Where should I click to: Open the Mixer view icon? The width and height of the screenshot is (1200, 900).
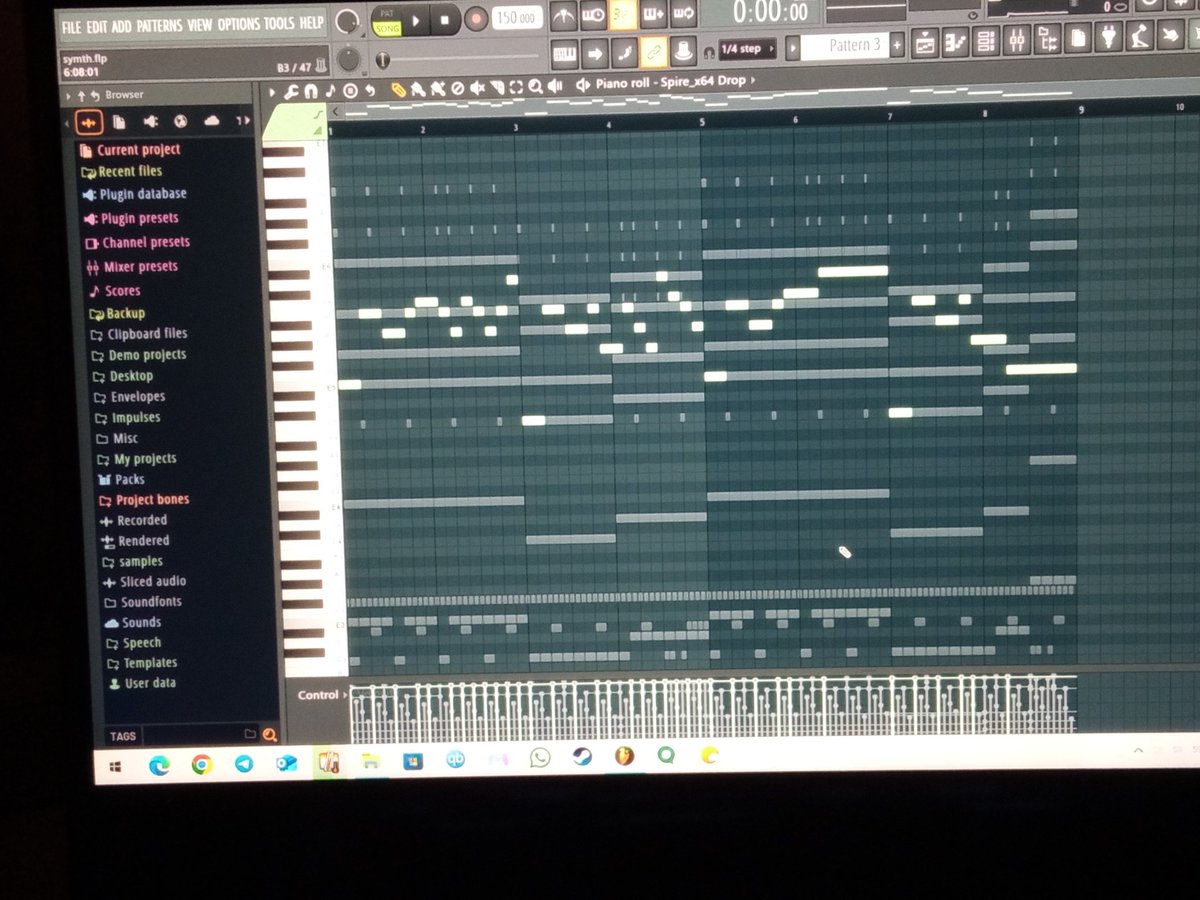pyautogui.click(x=1017, y=40)
